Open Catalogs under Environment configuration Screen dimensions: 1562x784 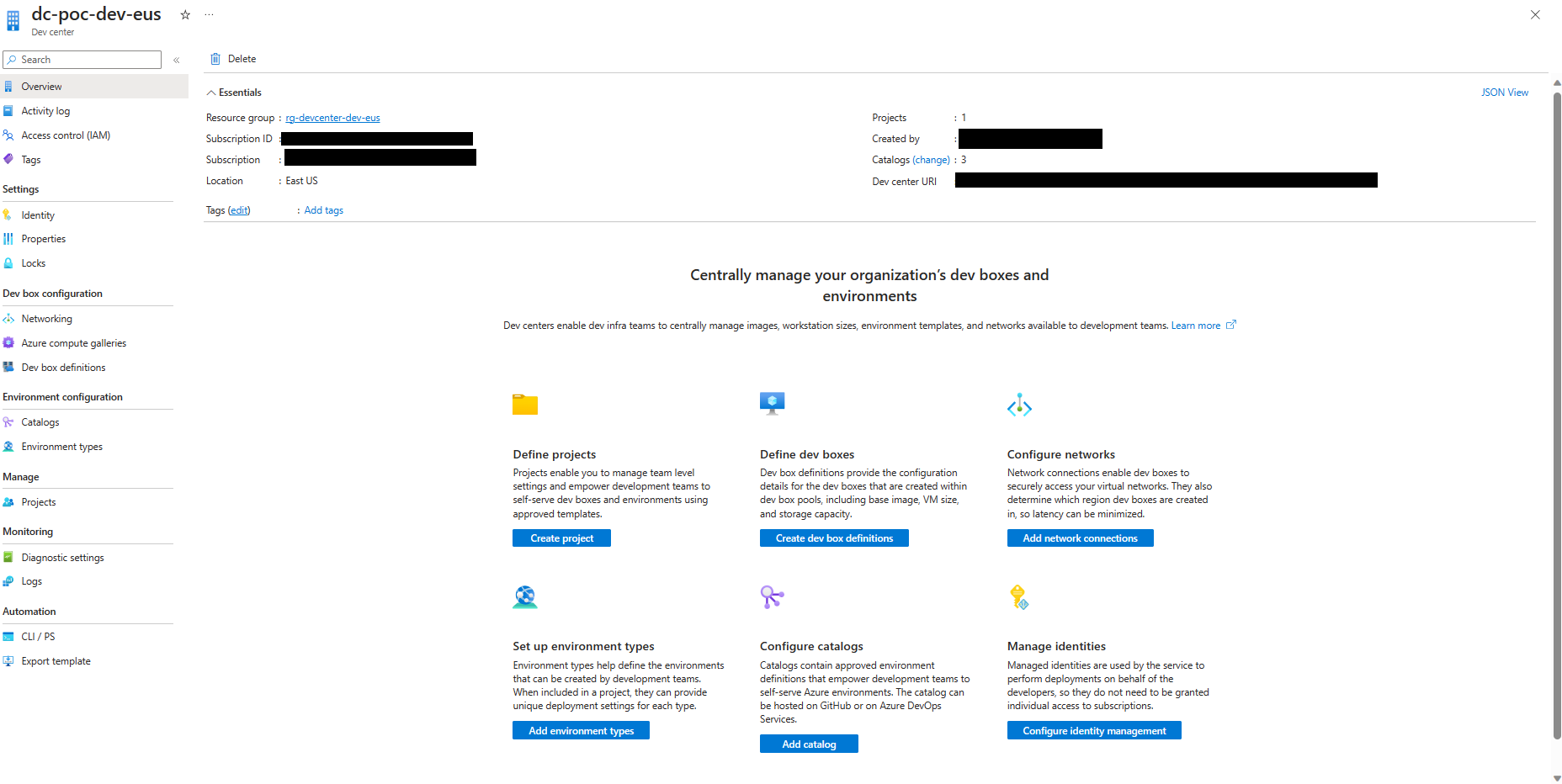point(40,421)
